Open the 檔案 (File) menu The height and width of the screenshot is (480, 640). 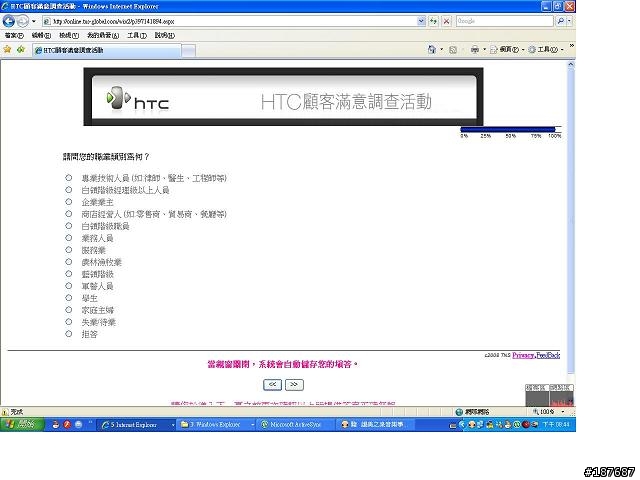coord(14,36)
